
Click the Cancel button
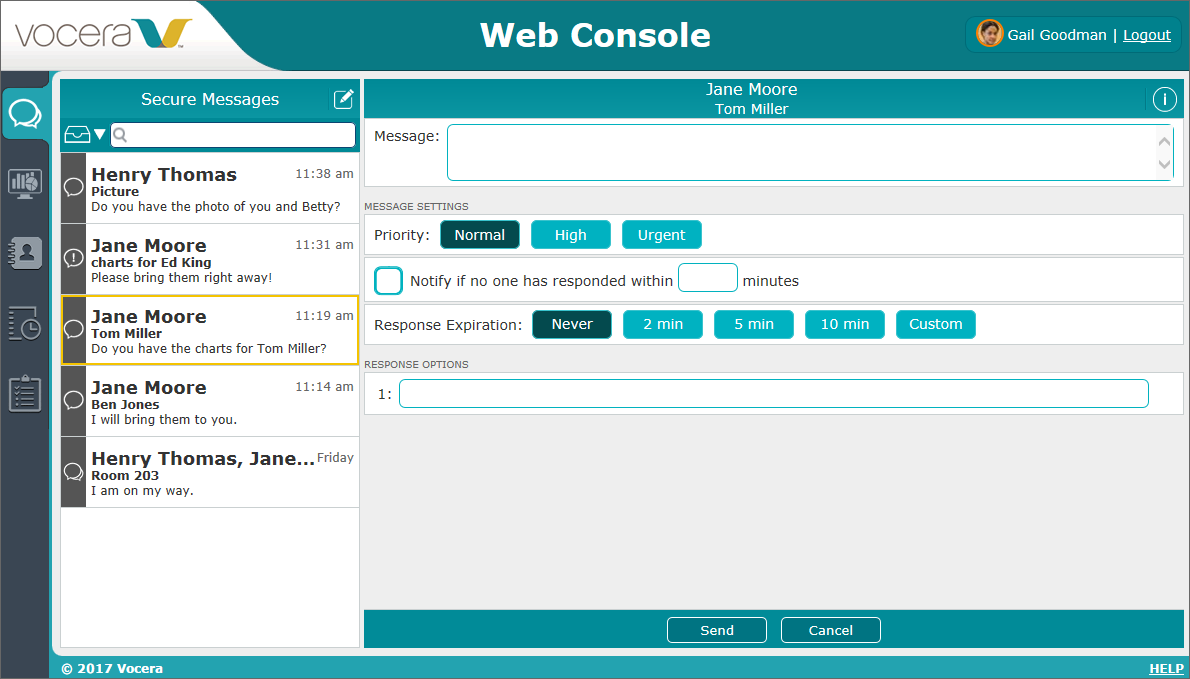(x=831, y=630)
